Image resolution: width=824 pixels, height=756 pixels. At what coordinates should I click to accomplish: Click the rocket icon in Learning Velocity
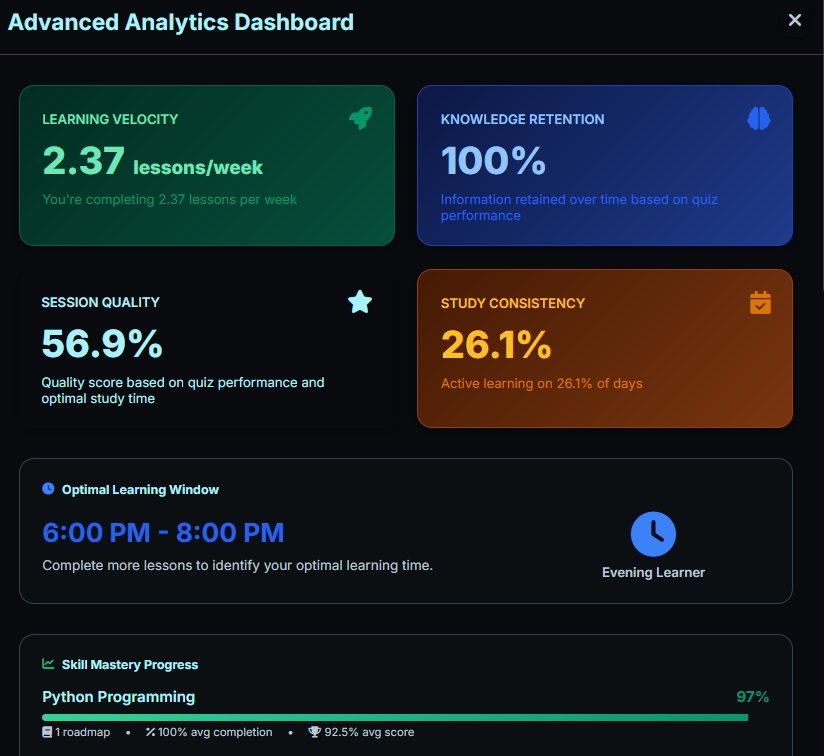(x=360, y=118)
